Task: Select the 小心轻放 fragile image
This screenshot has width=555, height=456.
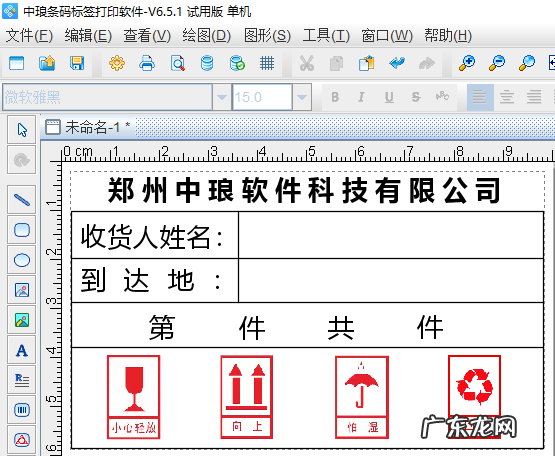Action: pyautogui.click(x=133, y=397)
